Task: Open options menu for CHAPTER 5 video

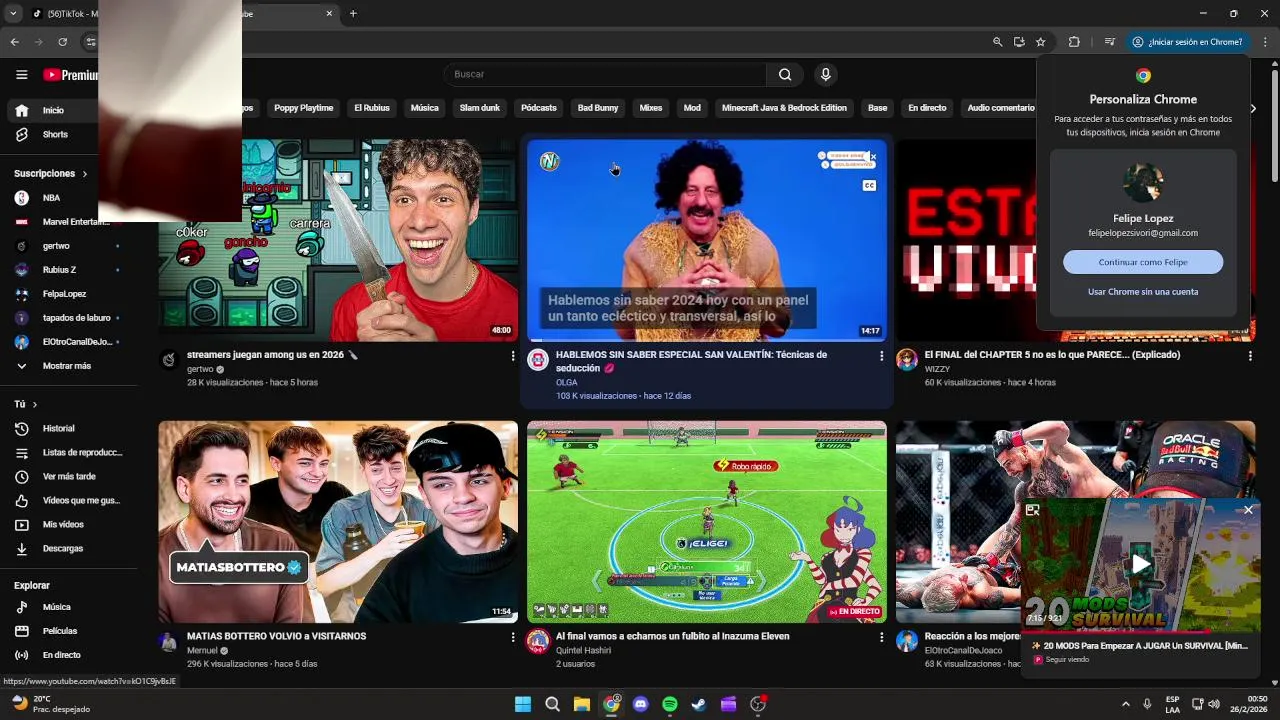Action: (1250, 356)
